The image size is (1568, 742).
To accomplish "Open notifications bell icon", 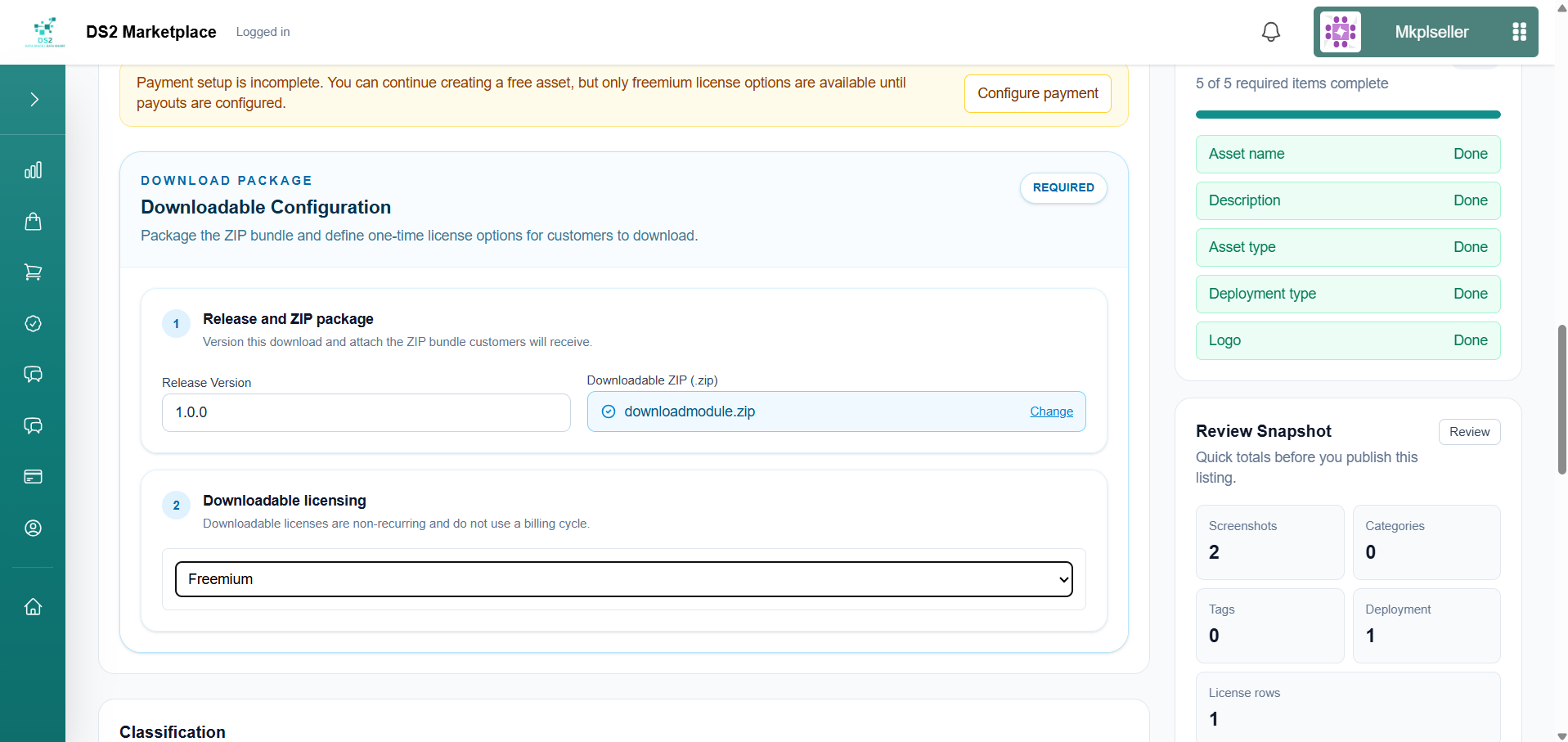I will (1270, 32).
